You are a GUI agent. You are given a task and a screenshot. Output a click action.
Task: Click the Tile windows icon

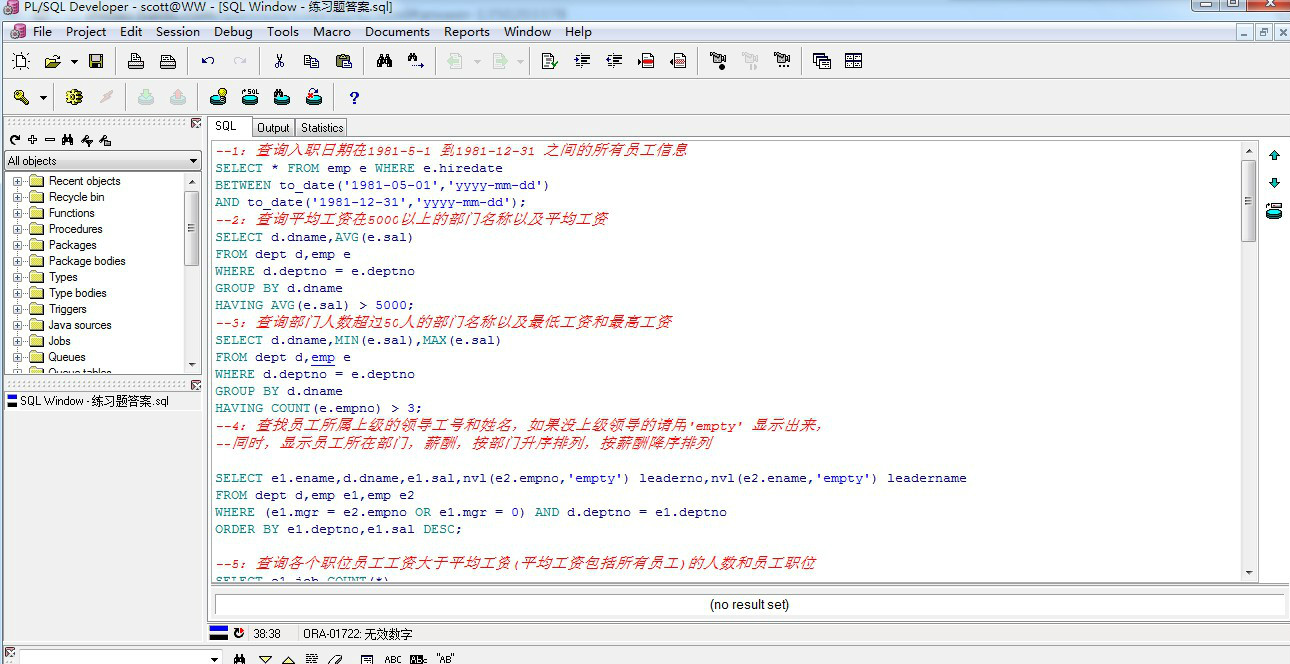pyautogui.click(x=853, y=61)
